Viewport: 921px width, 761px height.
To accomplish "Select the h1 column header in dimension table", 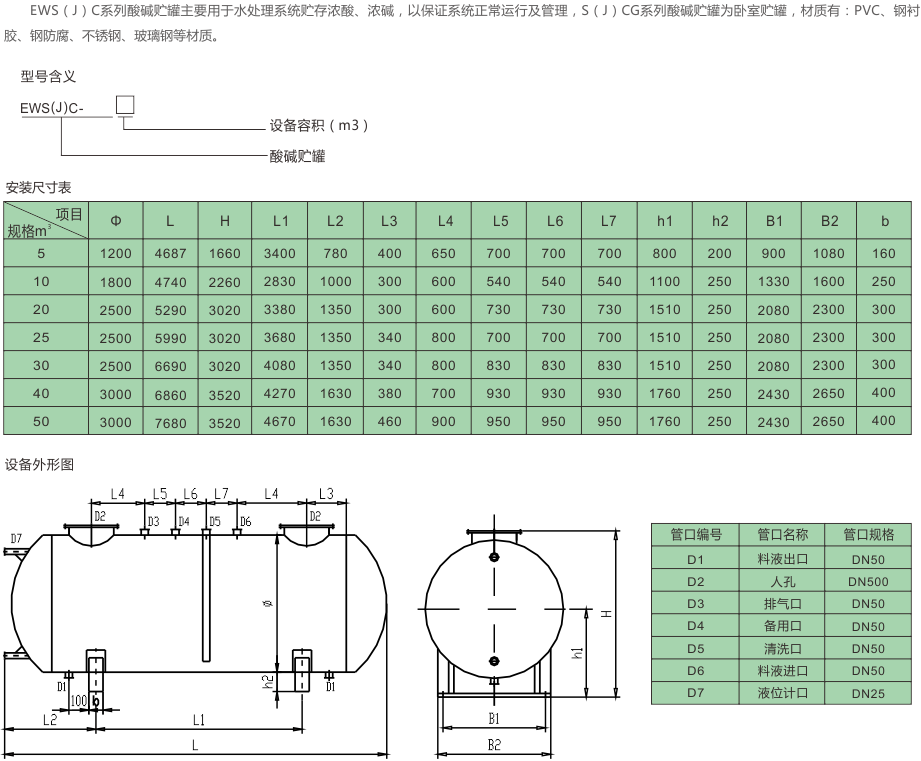I will (665, 221).
